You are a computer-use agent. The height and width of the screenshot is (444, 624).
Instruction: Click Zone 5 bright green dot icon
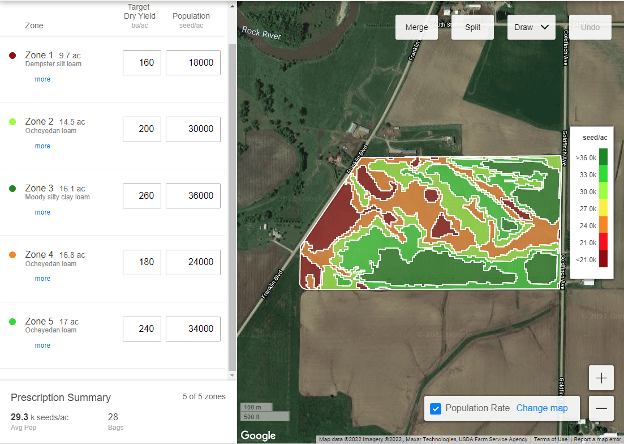coord(12,321)
